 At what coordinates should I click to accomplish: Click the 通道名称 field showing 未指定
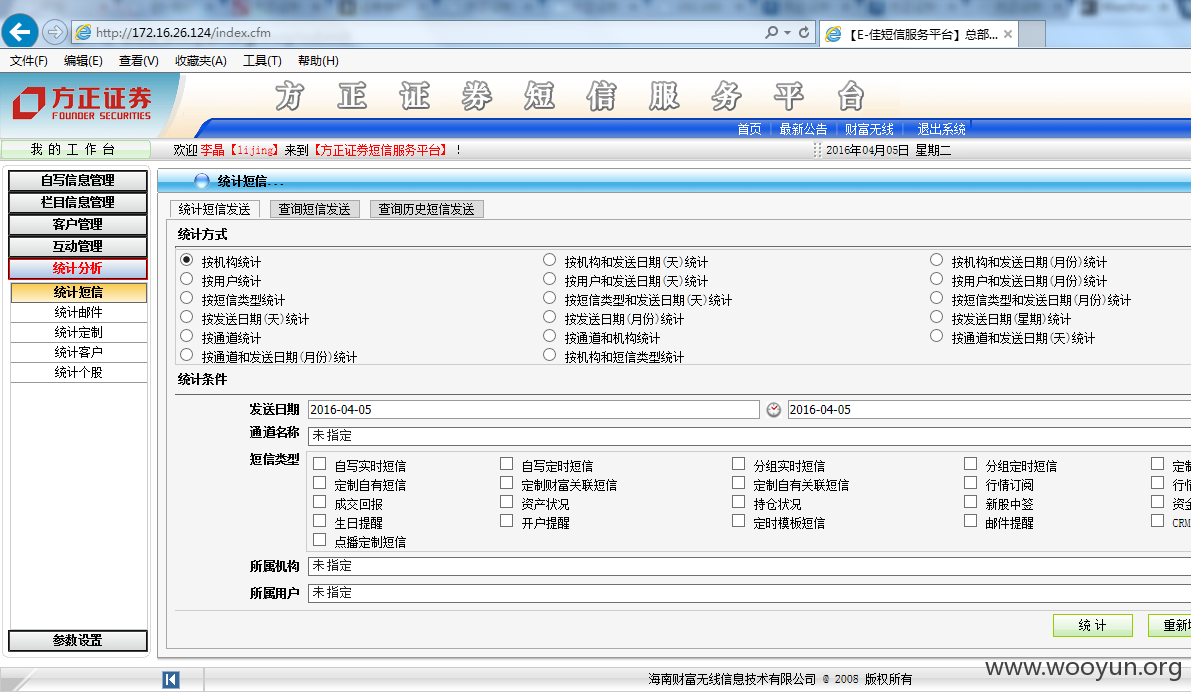click(749, 436)
